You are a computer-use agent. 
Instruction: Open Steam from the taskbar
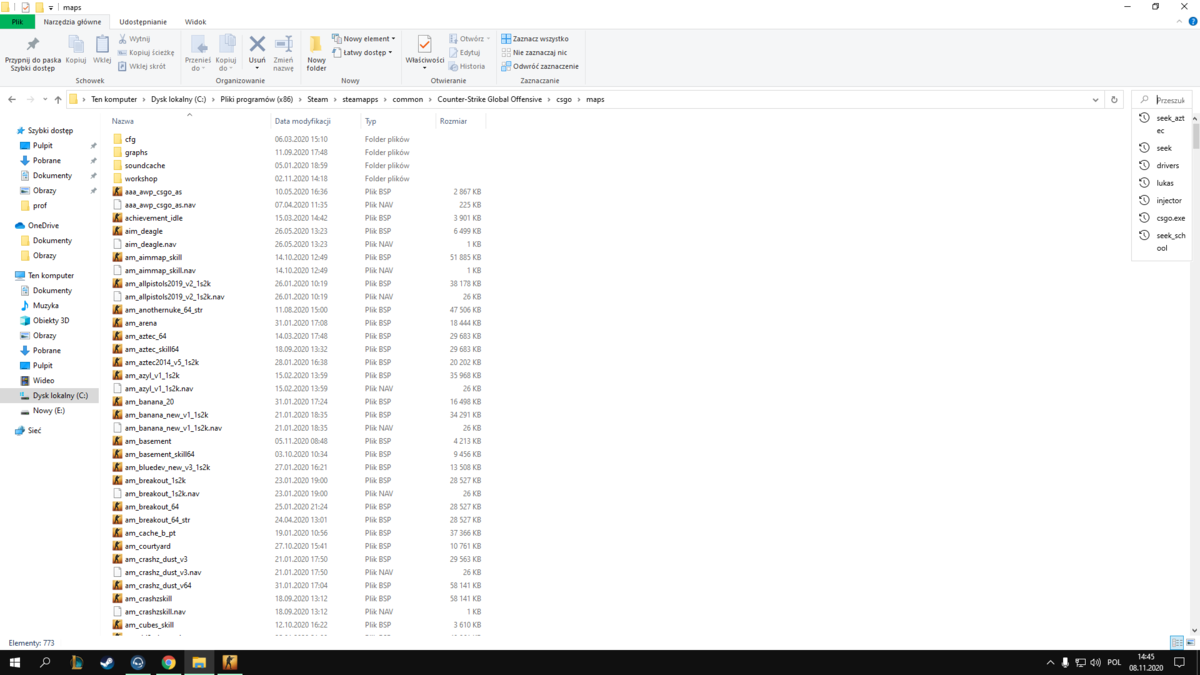pos(107,662)
